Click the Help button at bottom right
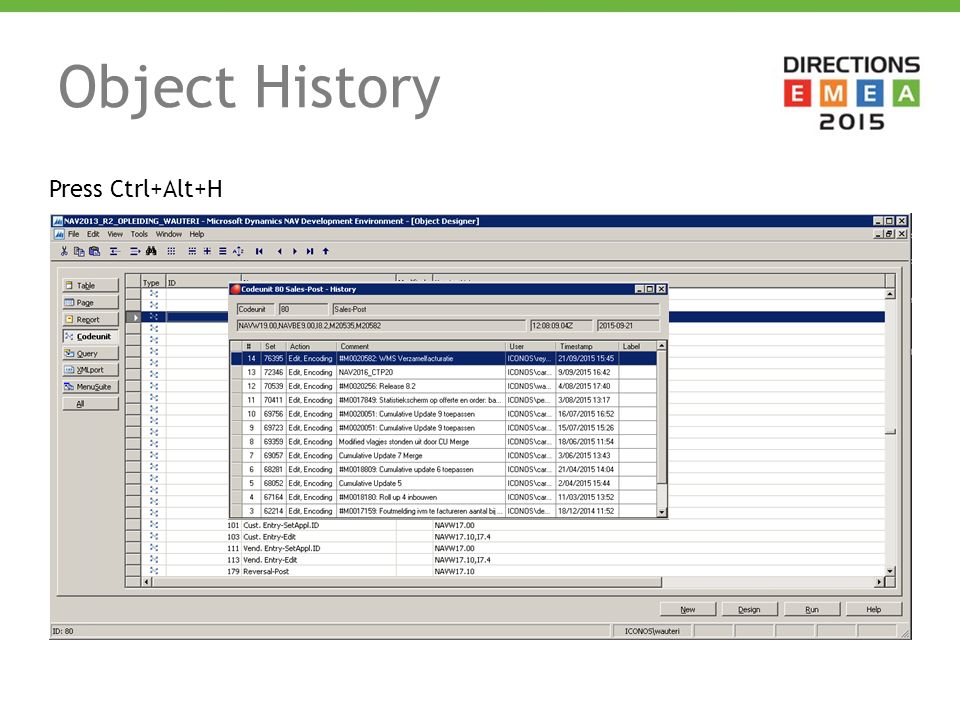 (x=874, y=610)
